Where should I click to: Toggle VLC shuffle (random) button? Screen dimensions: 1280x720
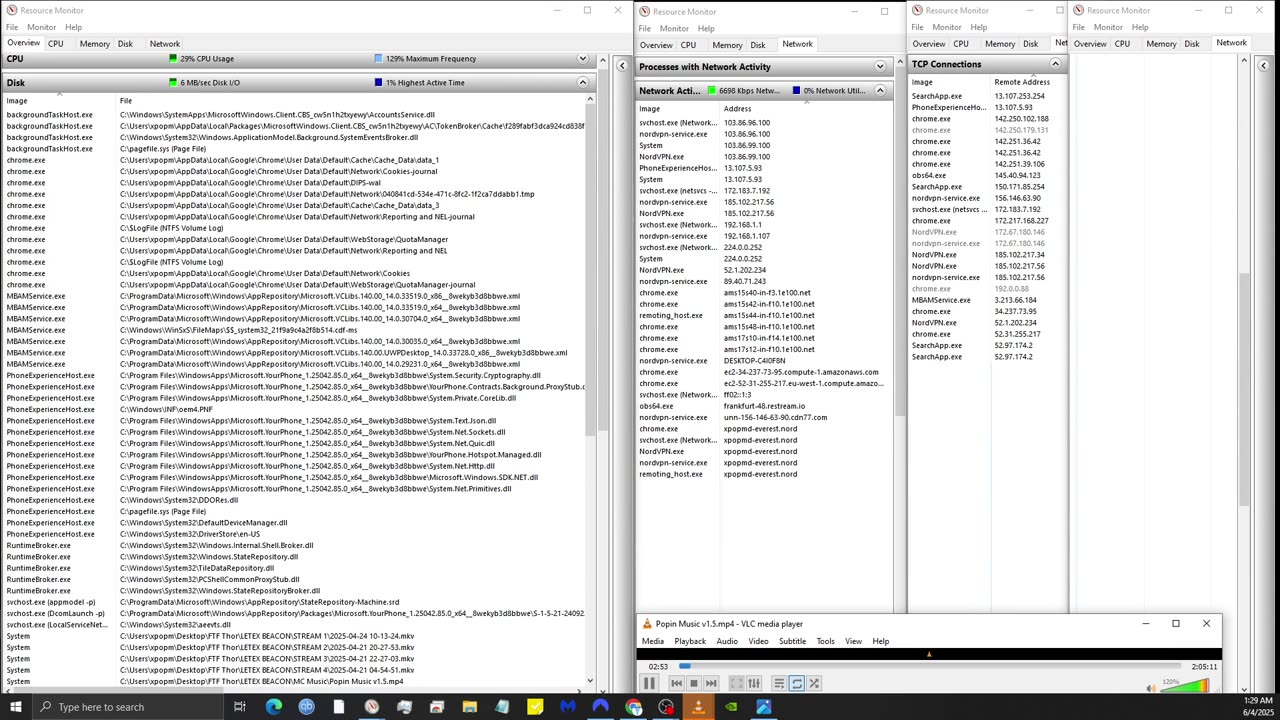click(x=814, y=684)
